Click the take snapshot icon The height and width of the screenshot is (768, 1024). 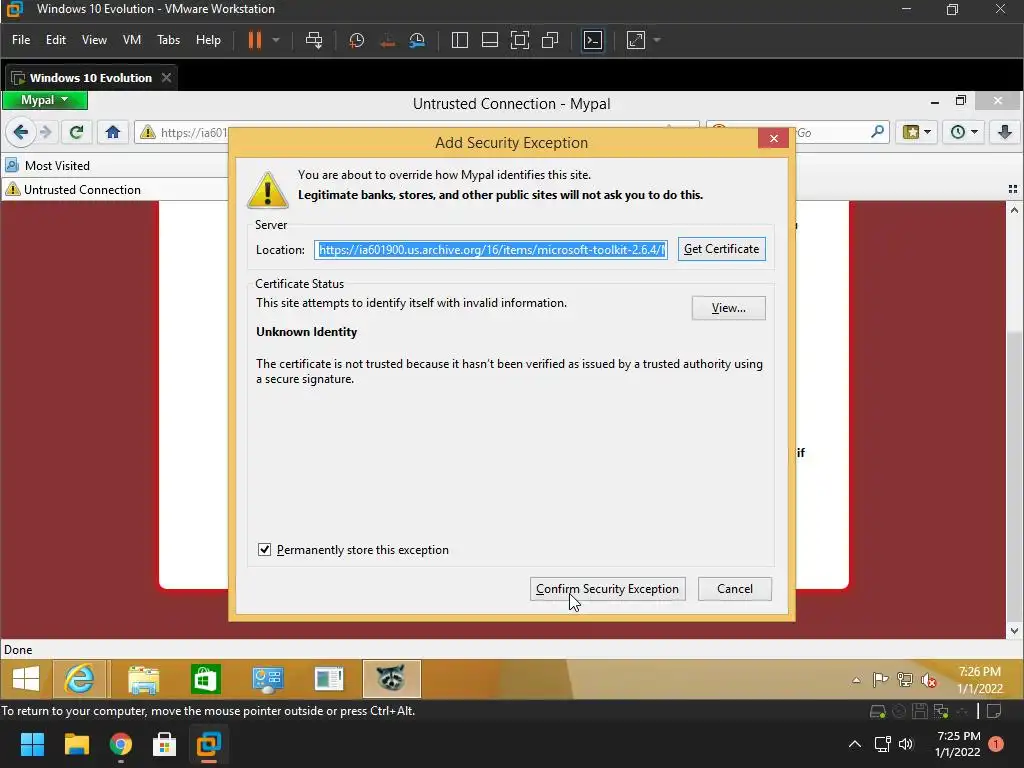pos(357,40)
